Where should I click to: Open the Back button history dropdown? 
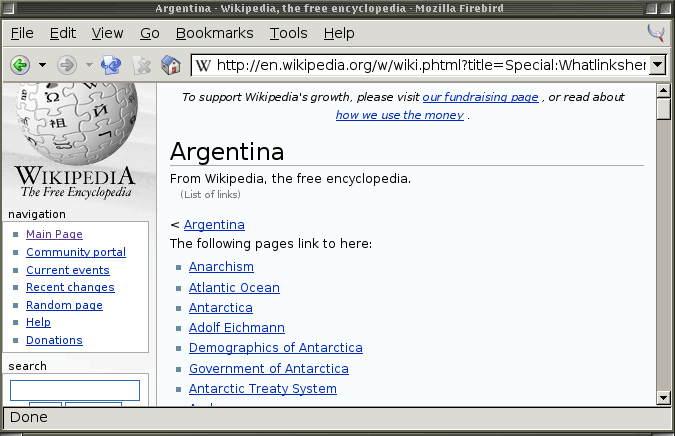[42, 66]
